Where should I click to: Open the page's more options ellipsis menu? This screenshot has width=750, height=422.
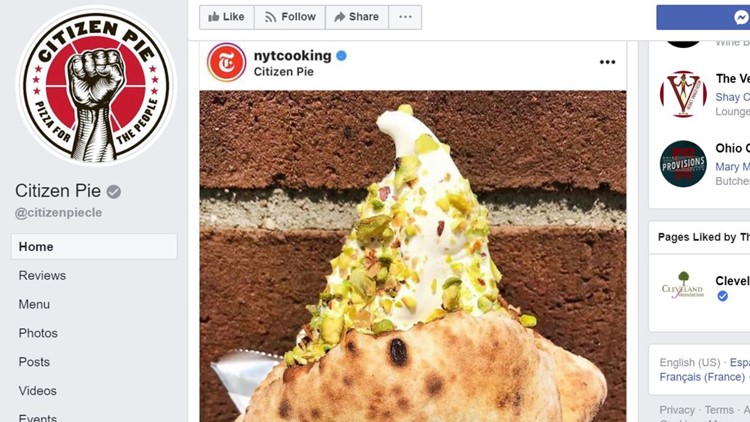pyautogui.click(x=405, y=17)
